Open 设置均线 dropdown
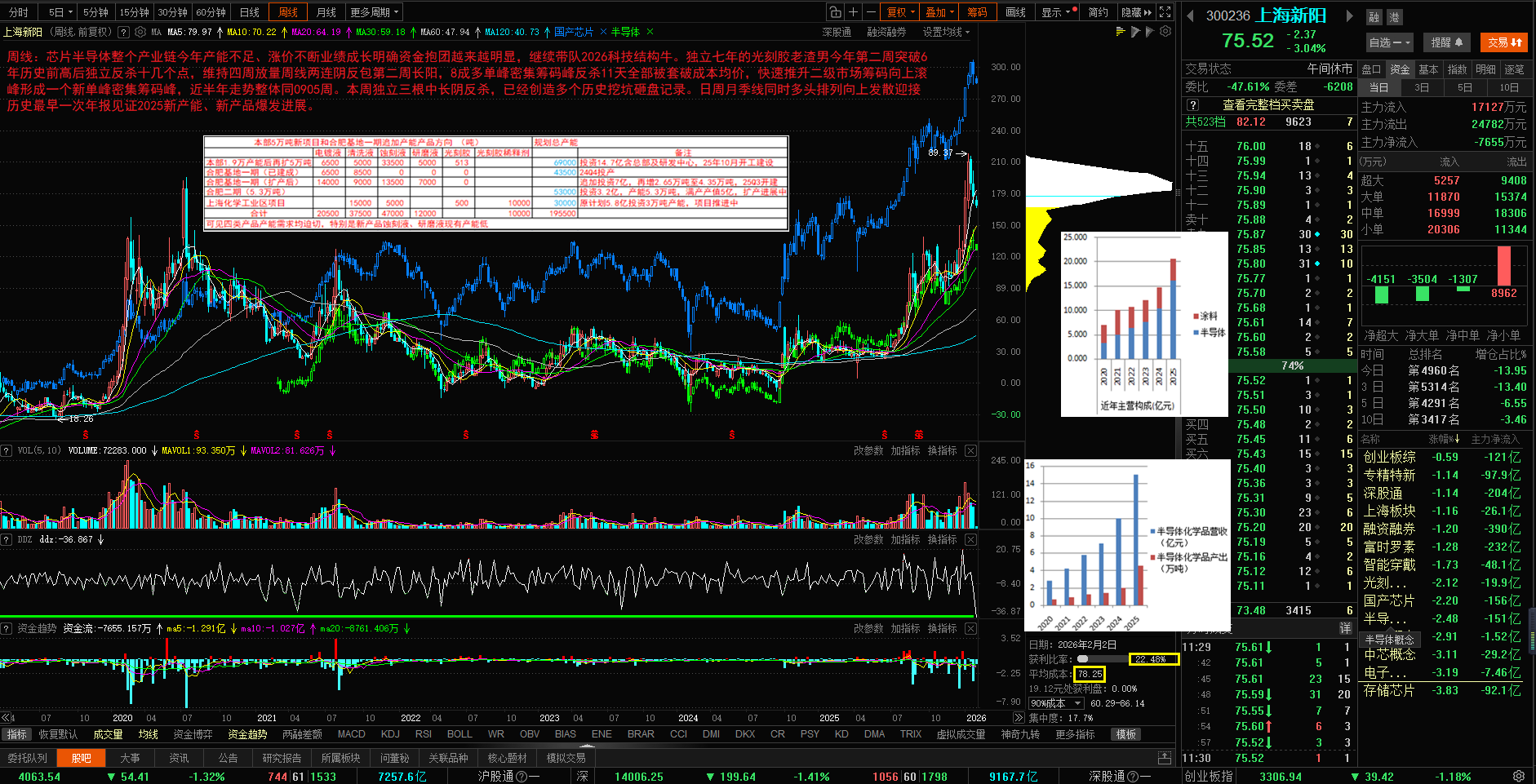This screenshot has width=1536, height=784. [947, 32]
